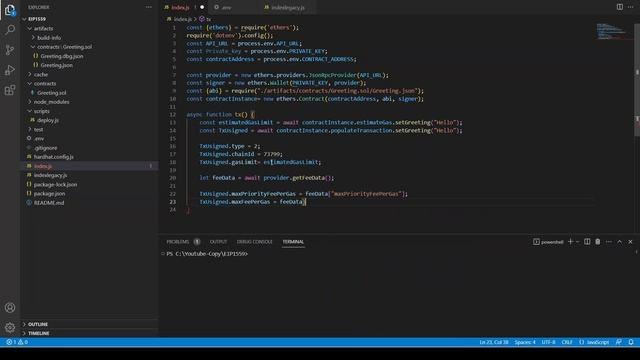
Task: Open the Search view in activity bar
Action: click(10, 30)
